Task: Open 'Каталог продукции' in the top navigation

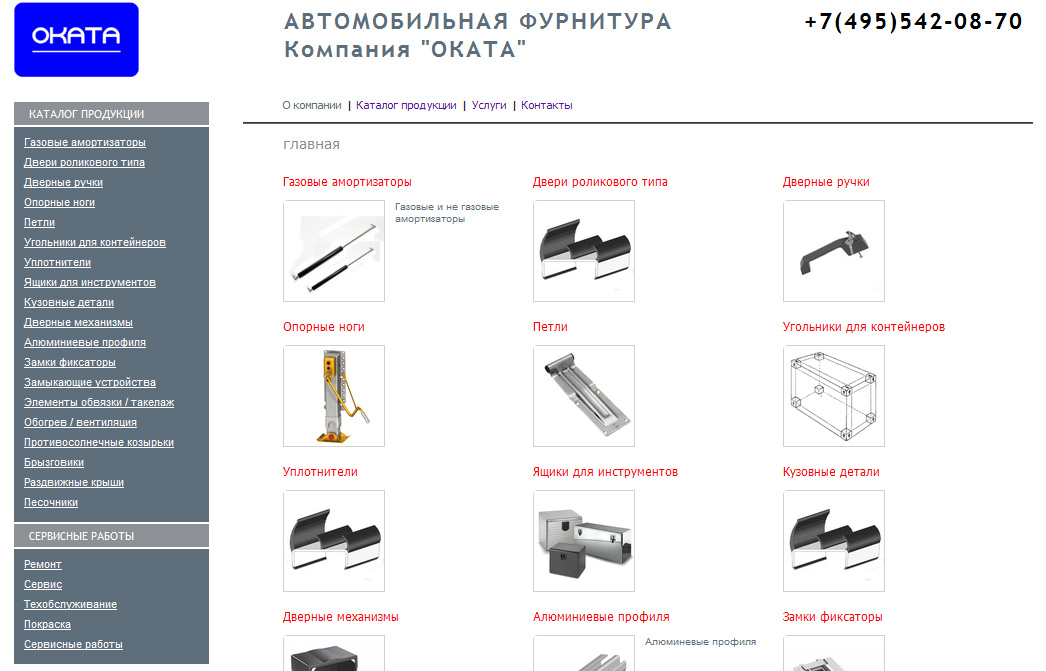Action: [x=406, y=105]
